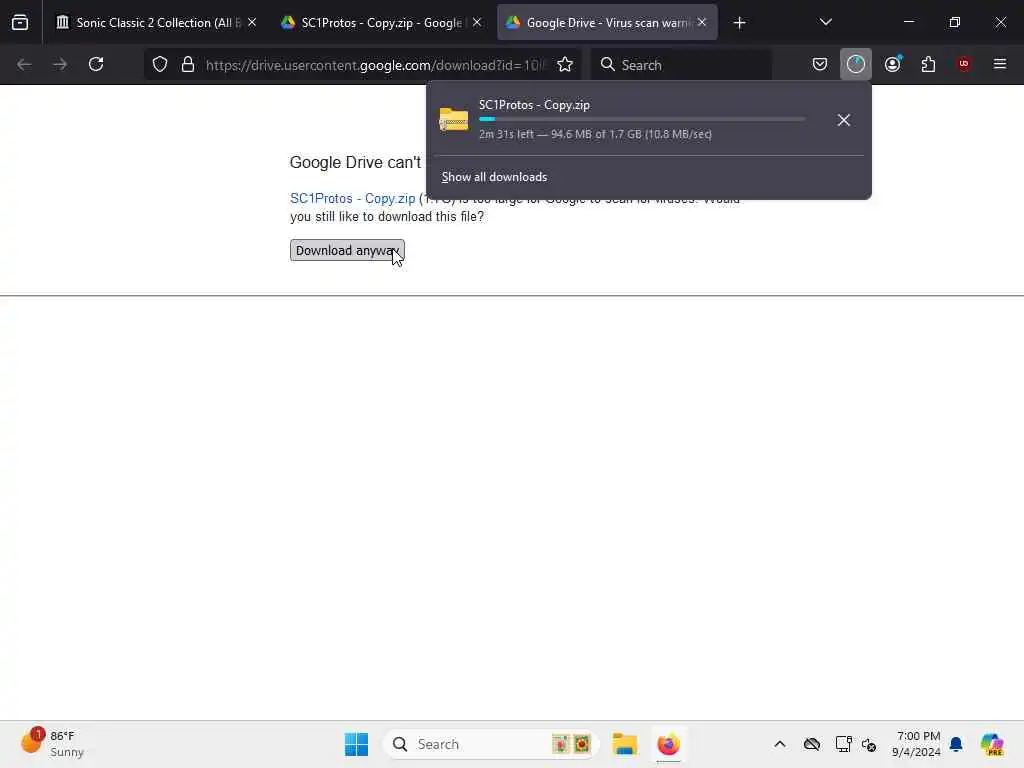
Task: Open clock showing 7:00 PM 9/4/2024
Action: 917,744
